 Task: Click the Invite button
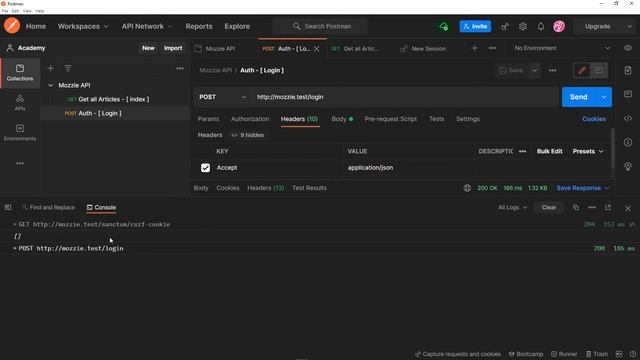[x=475, y=27]
